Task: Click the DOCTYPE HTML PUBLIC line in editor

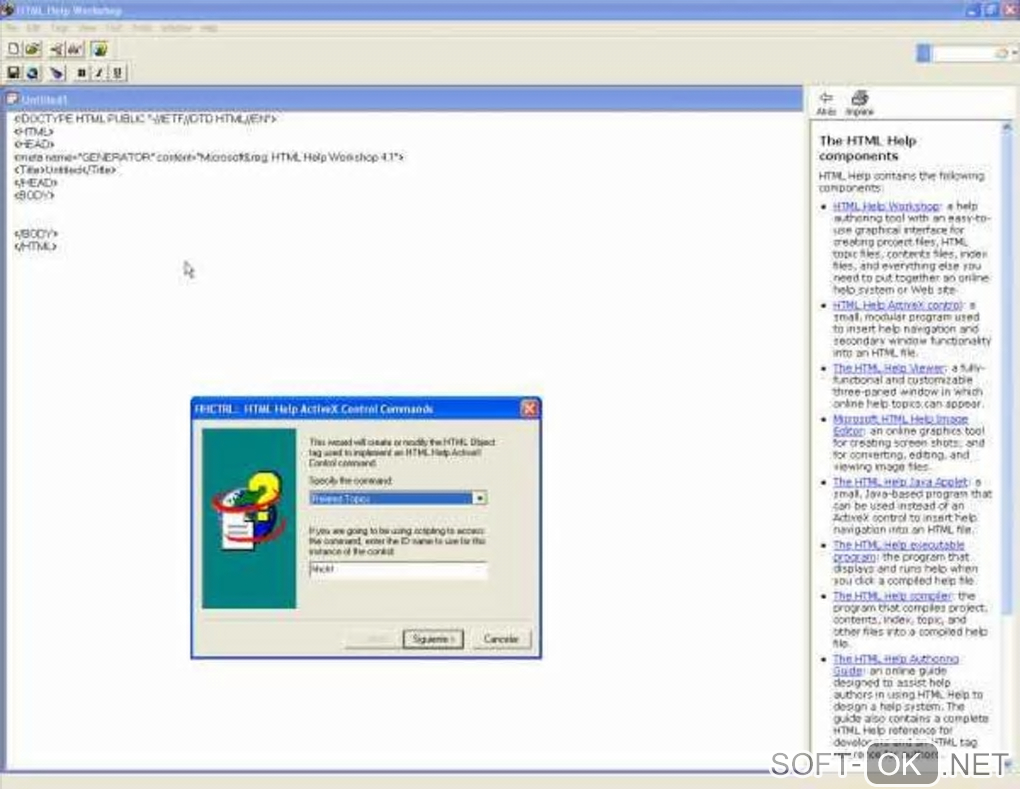Action: (145, 119)
